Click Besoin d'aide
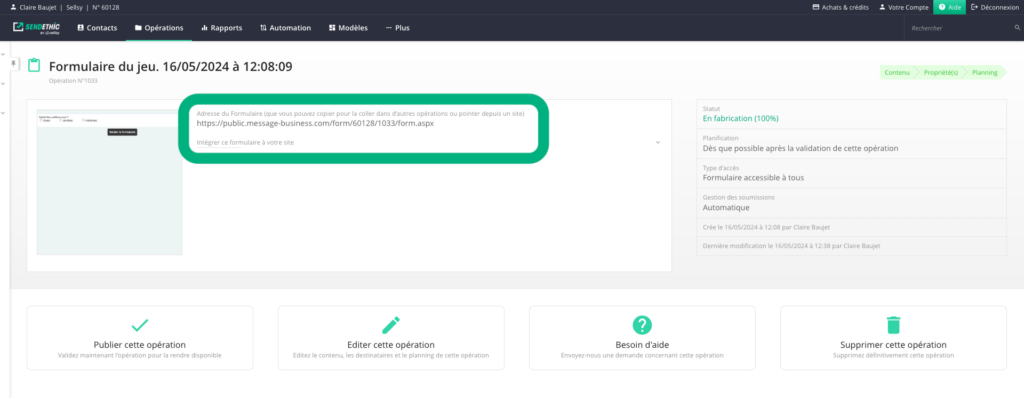This screenshot has height=398, width=1024. [643, 344]
